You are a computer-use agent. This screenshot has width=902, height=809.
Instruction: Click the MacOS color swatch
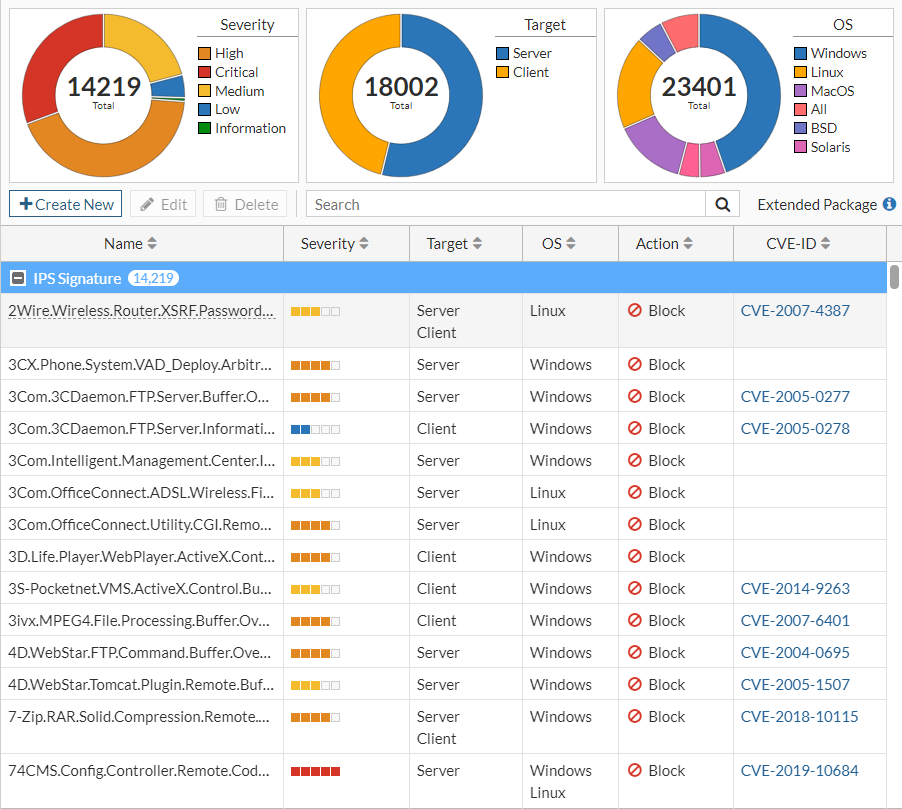801,91
